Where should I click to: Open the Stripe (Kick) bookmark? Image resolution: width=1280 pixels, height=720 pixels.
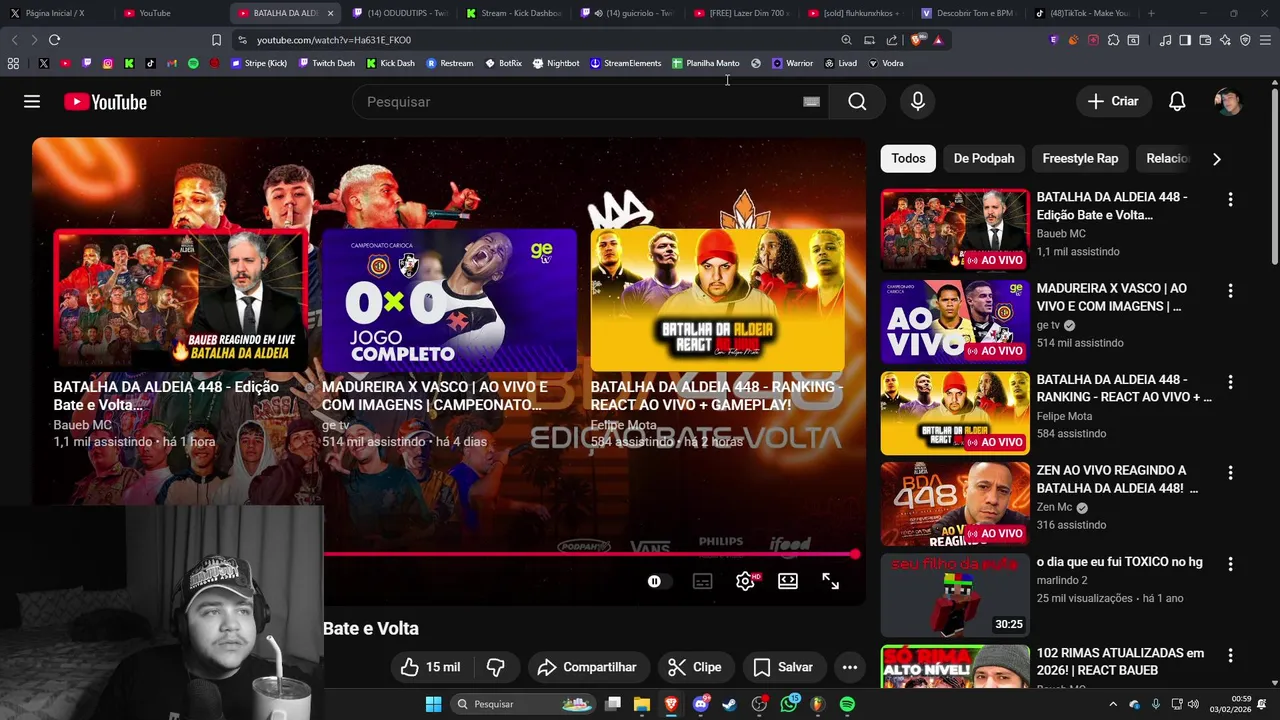click(259, 63)
